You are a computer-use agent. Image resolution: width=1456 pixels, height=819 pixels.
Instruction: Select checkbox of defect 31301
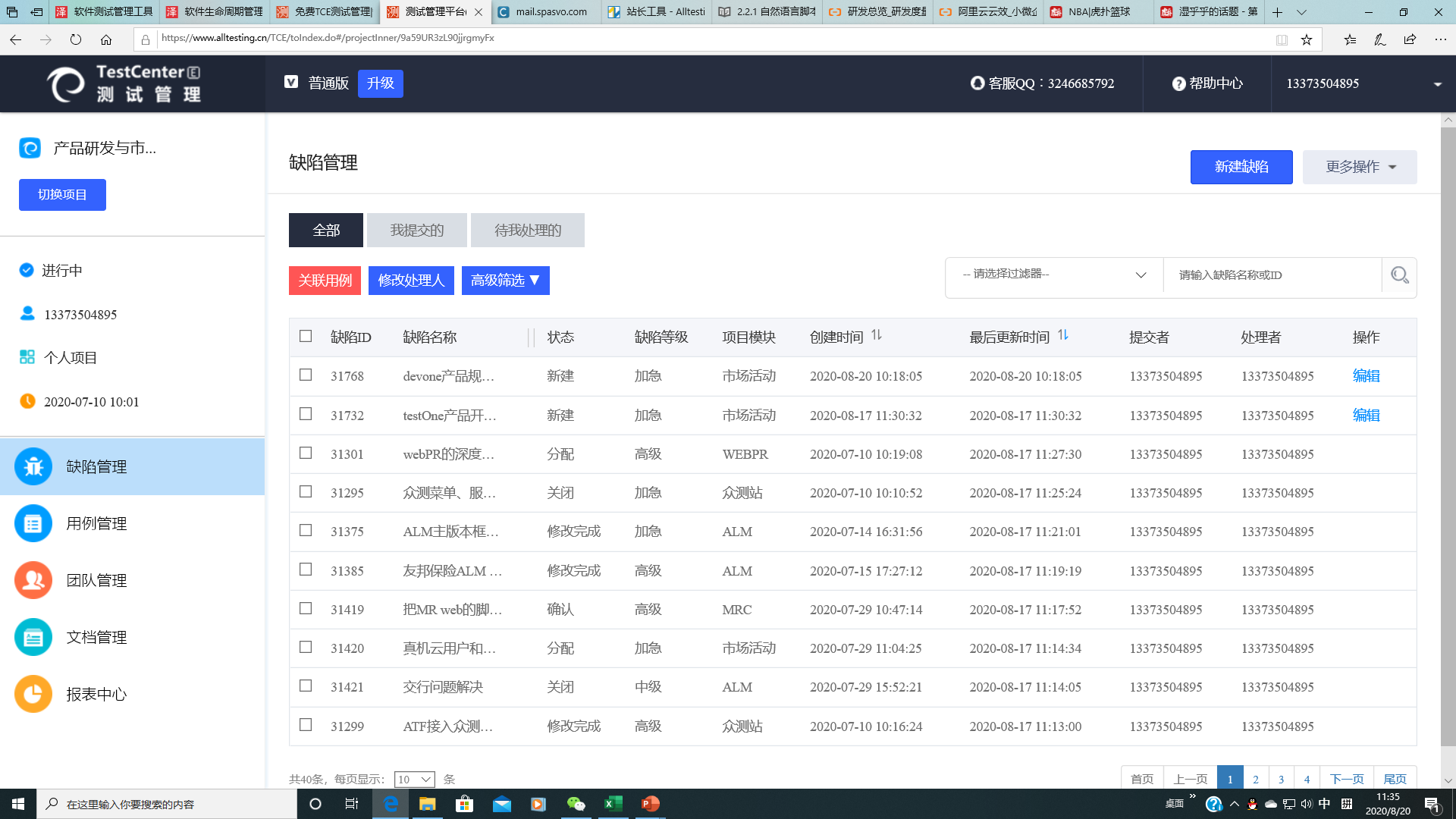[x=306, y=453]
